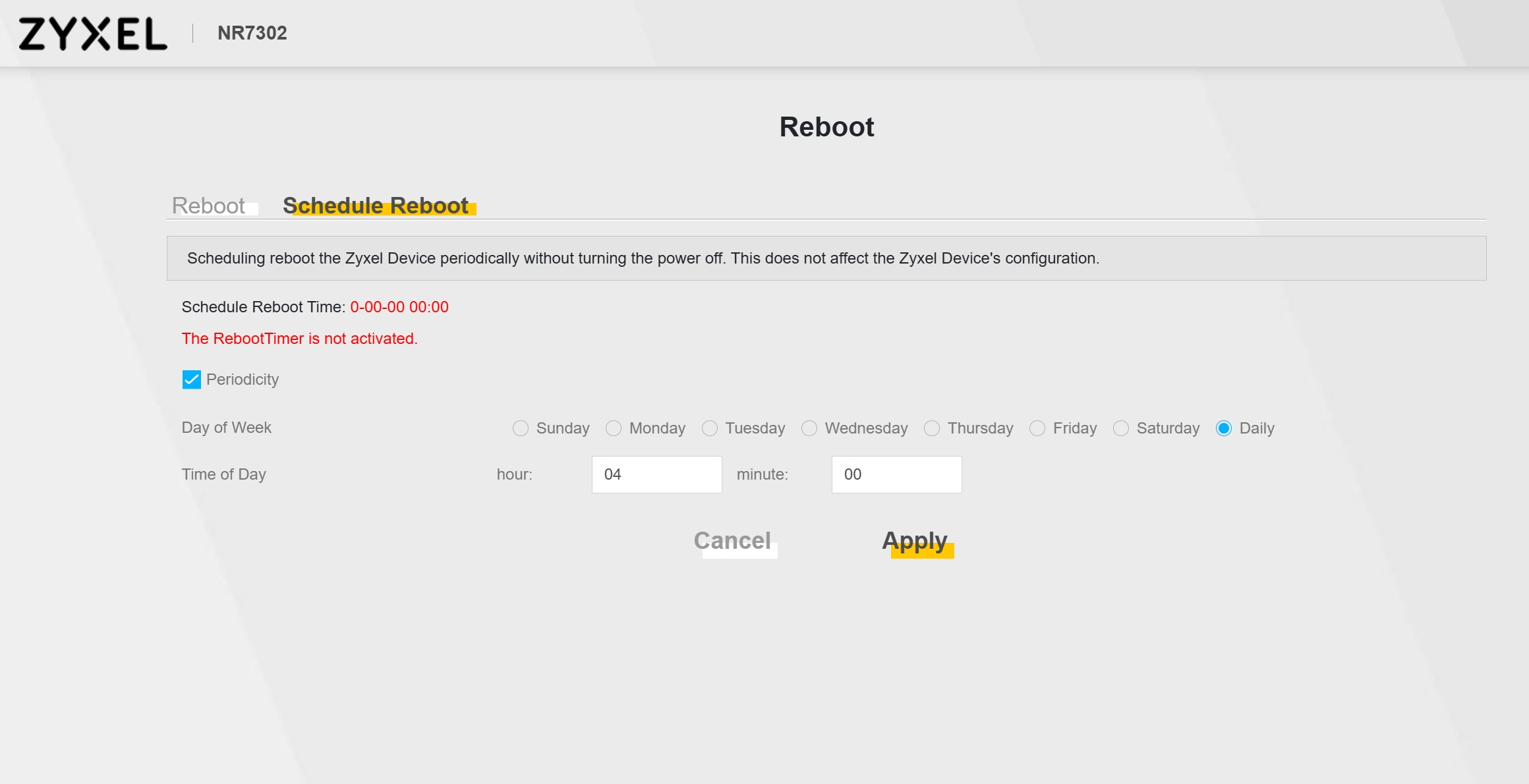Click the hour input field
The image size is (1529, 784).
tap(656, 474)
